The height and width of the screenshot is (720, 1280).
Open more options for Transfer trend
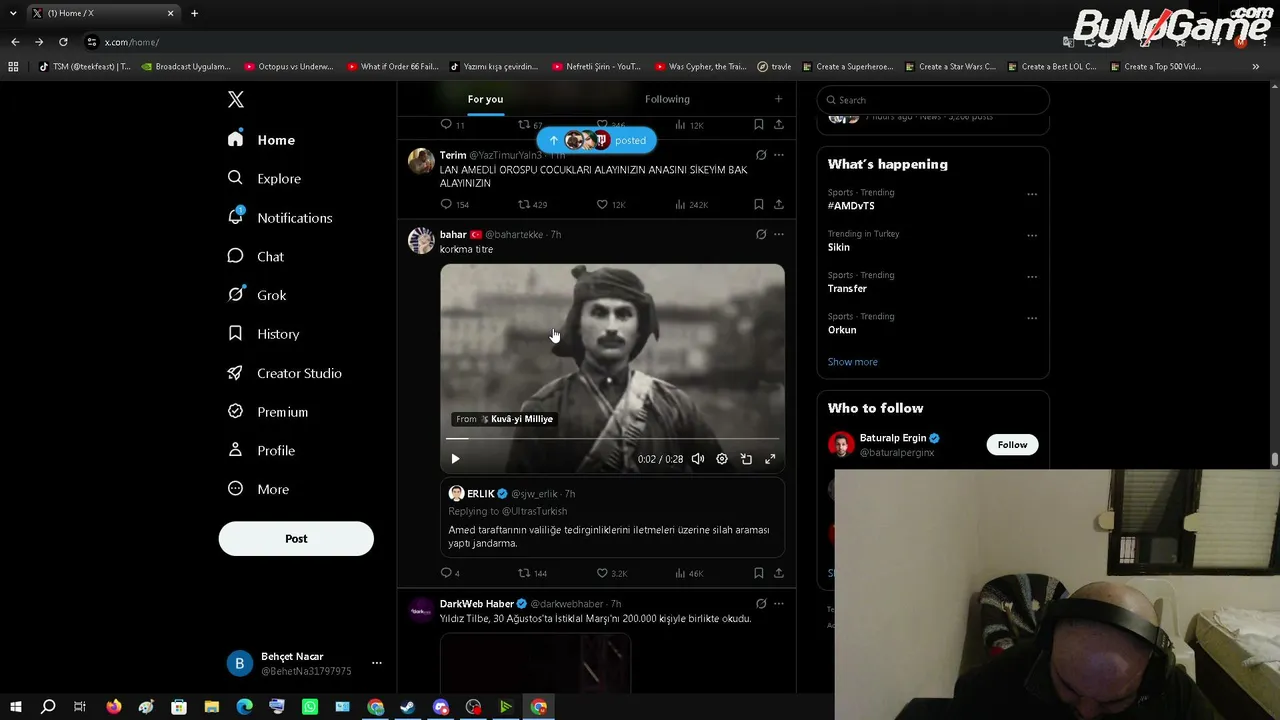(1032, 277)
